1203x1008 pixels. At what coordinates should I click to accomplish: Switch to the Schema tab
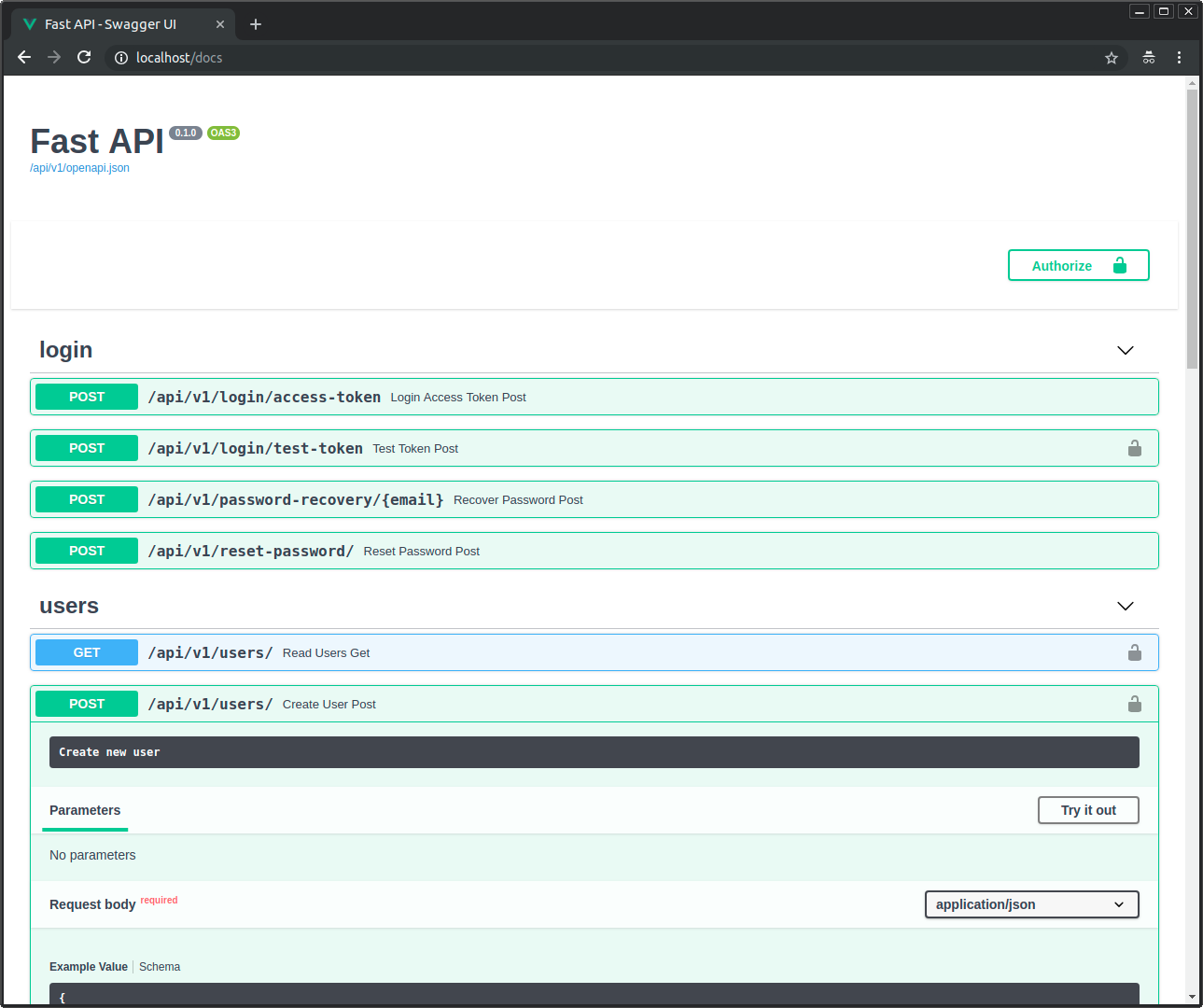(x=159, y=966)
